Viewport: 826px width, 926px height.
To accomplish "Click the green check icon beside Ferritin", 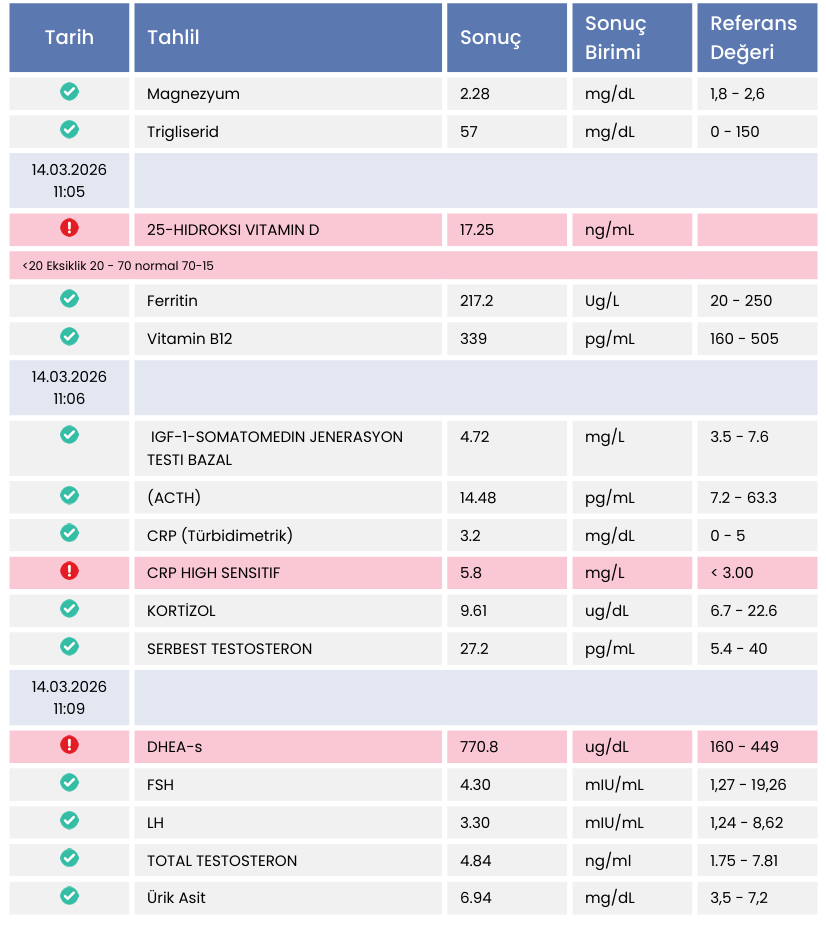I will [69, 299].
